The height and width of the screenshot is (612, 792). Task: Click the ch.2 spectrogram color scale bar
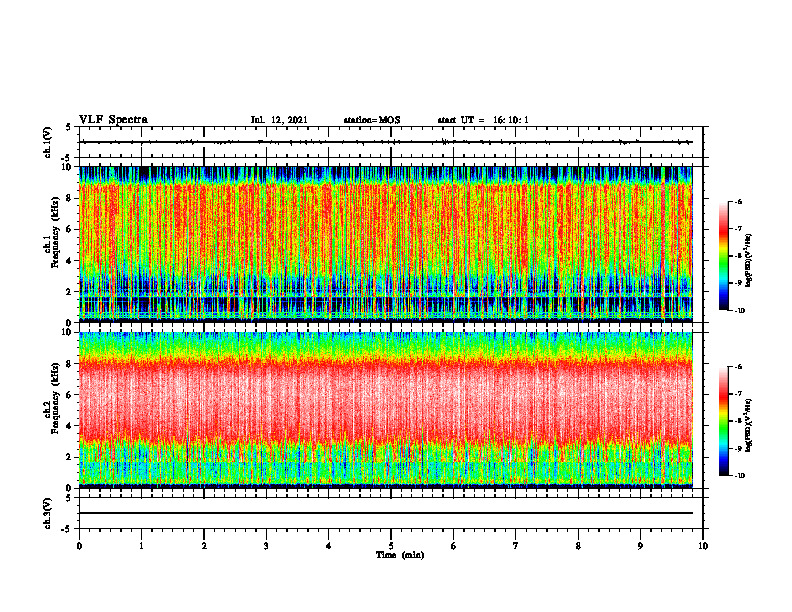click(723, 421)
